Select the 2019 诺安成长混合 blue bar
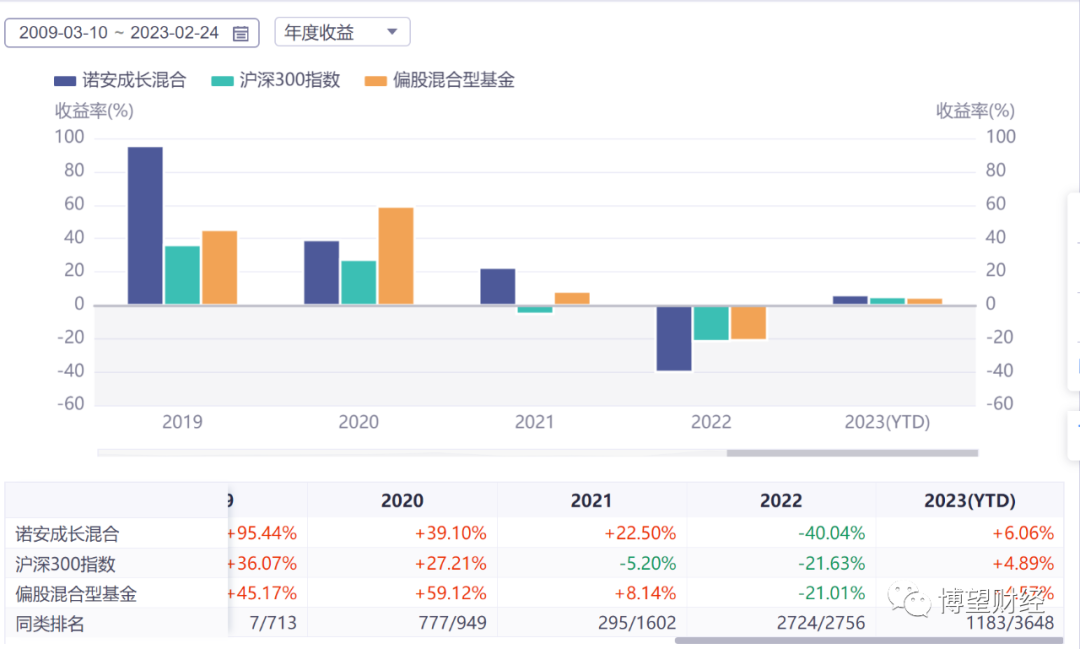 [145, 225]
